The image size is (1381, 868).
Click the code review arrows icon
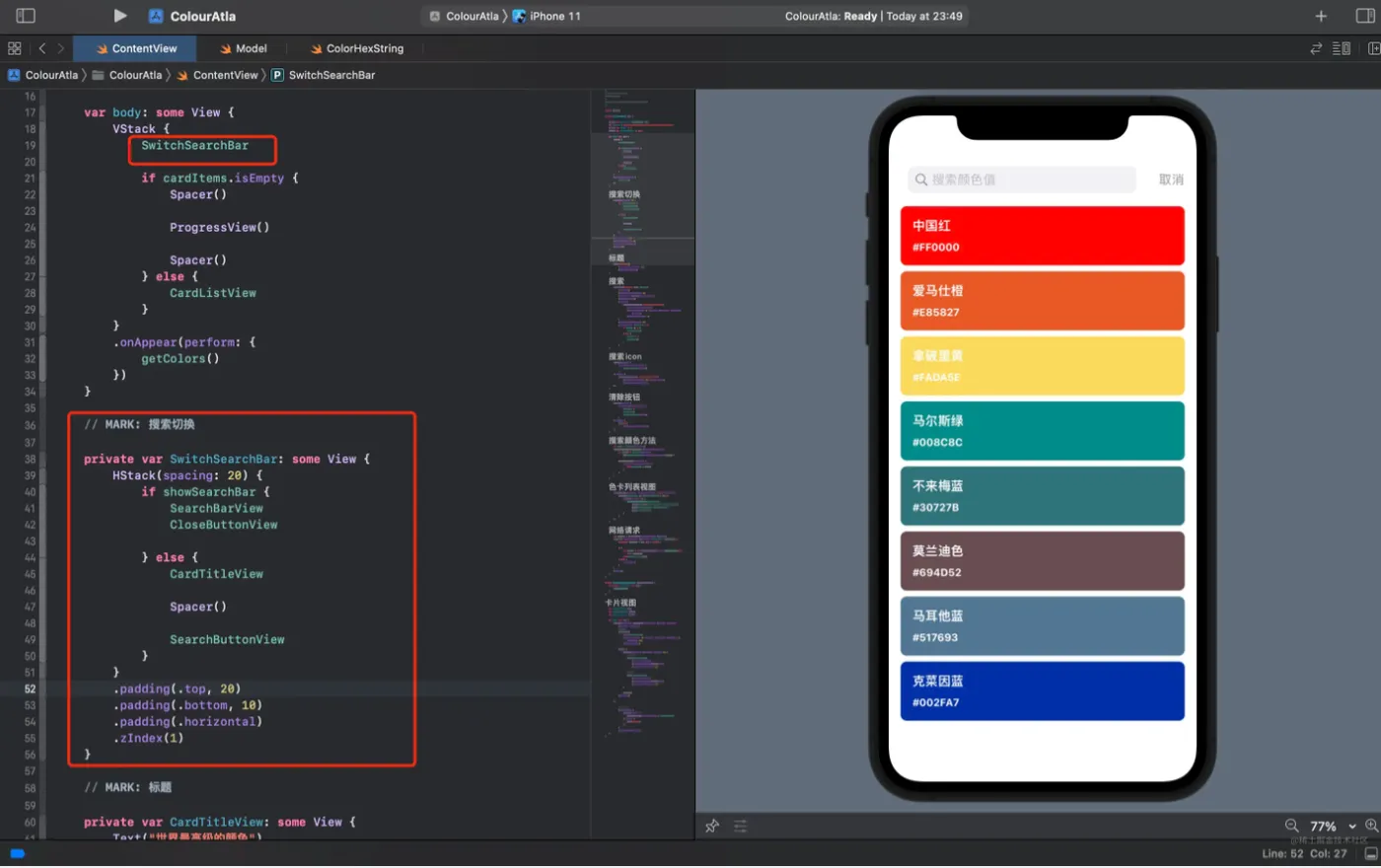tap(1316, 48)
